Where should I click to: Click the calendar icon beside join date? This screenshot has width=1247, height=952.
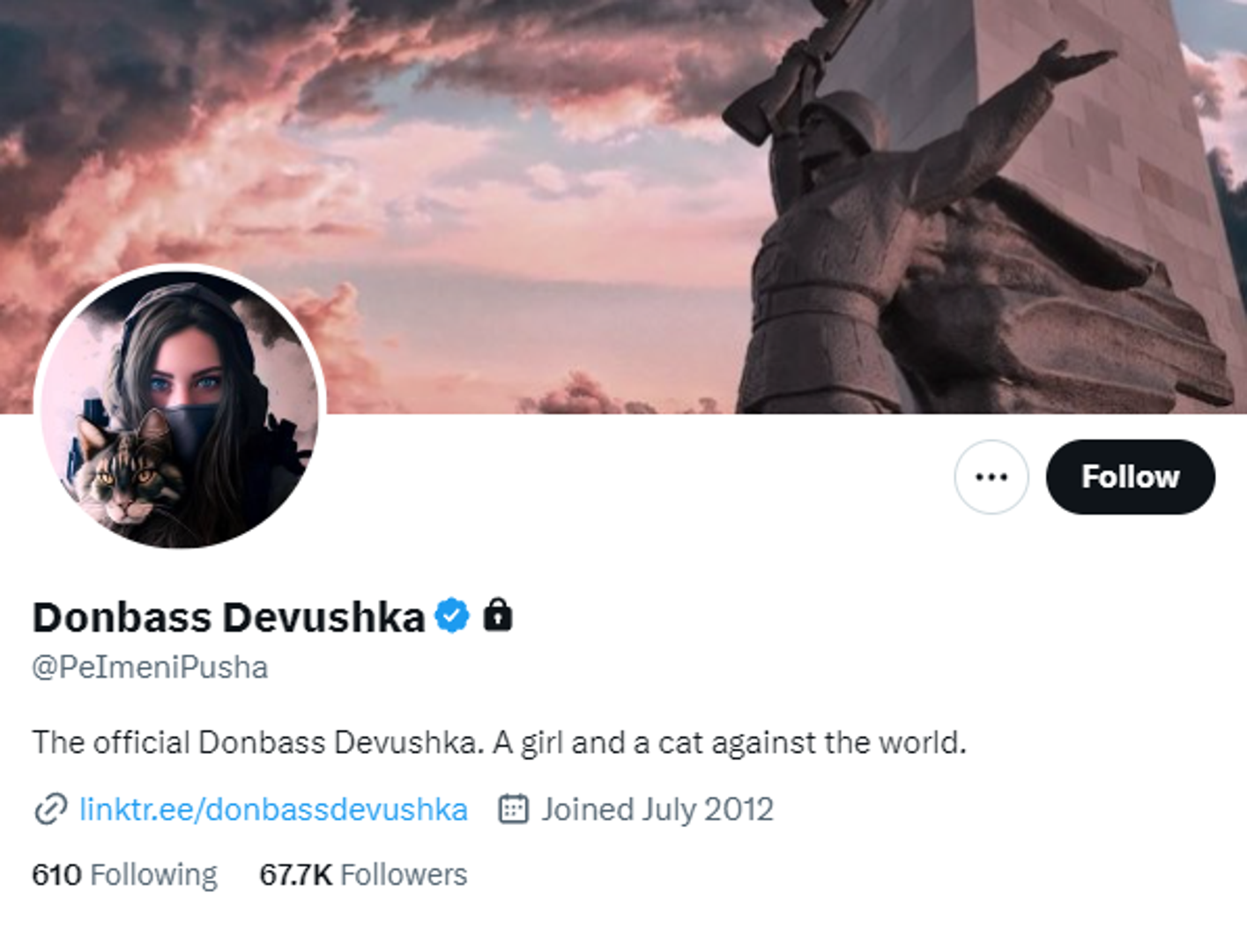513,809
